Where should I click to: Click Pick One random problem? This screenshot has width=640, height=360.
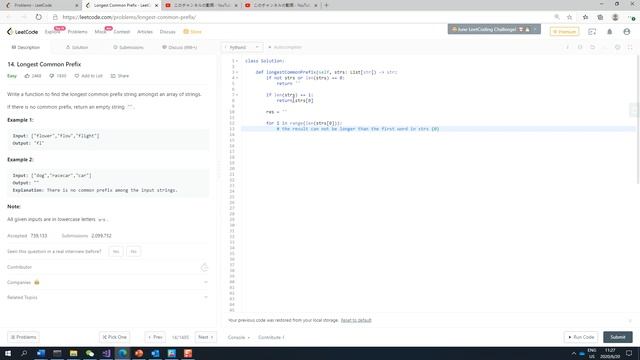tap(114, 337)
